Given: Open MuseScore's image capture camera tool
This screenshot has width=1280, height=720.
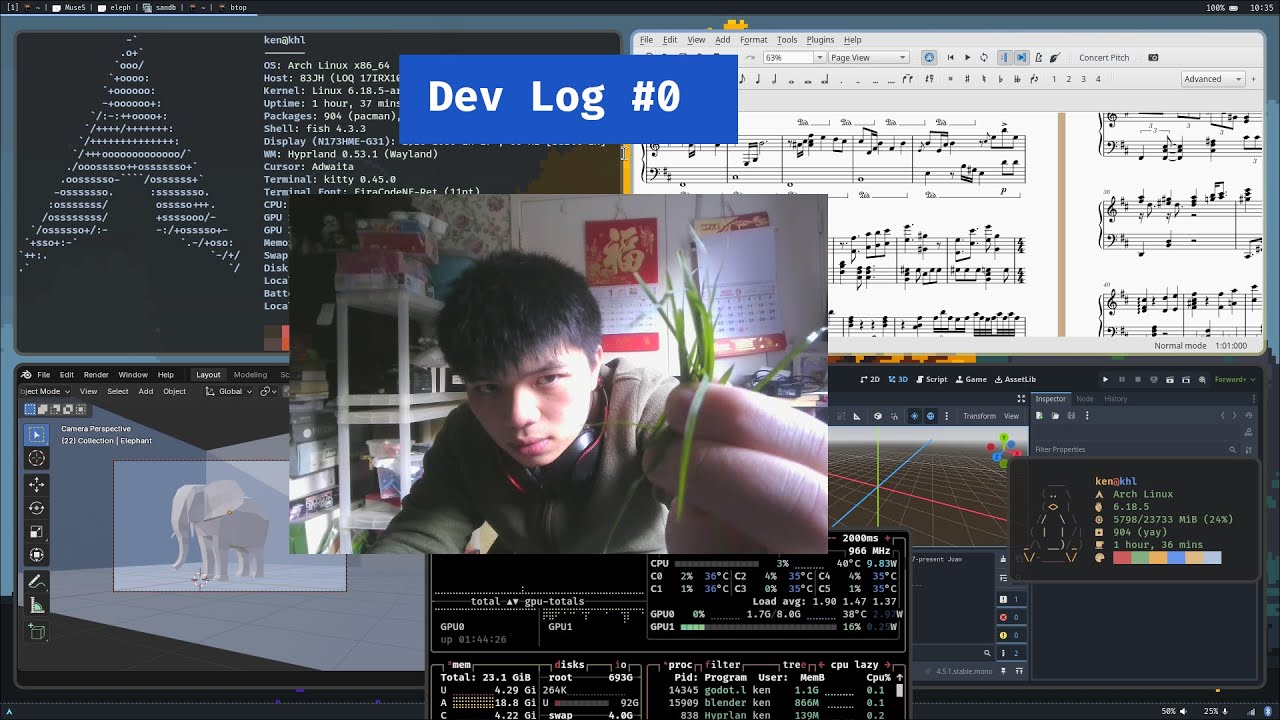Looking at the screenshot, I should point(1153,57).
